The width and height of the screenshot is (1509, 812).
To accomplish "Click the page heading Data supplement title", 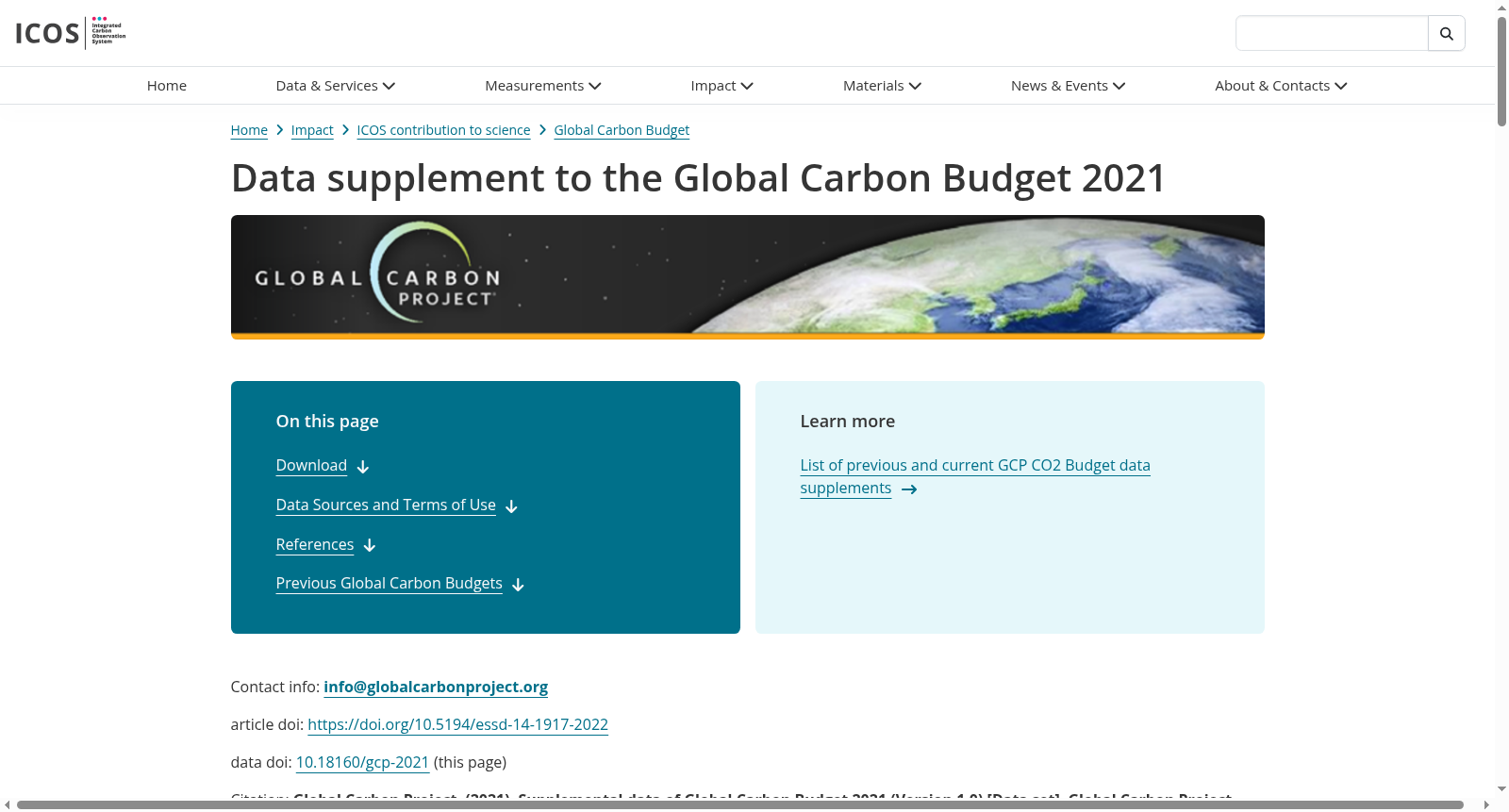I will (x=699, y=178).
